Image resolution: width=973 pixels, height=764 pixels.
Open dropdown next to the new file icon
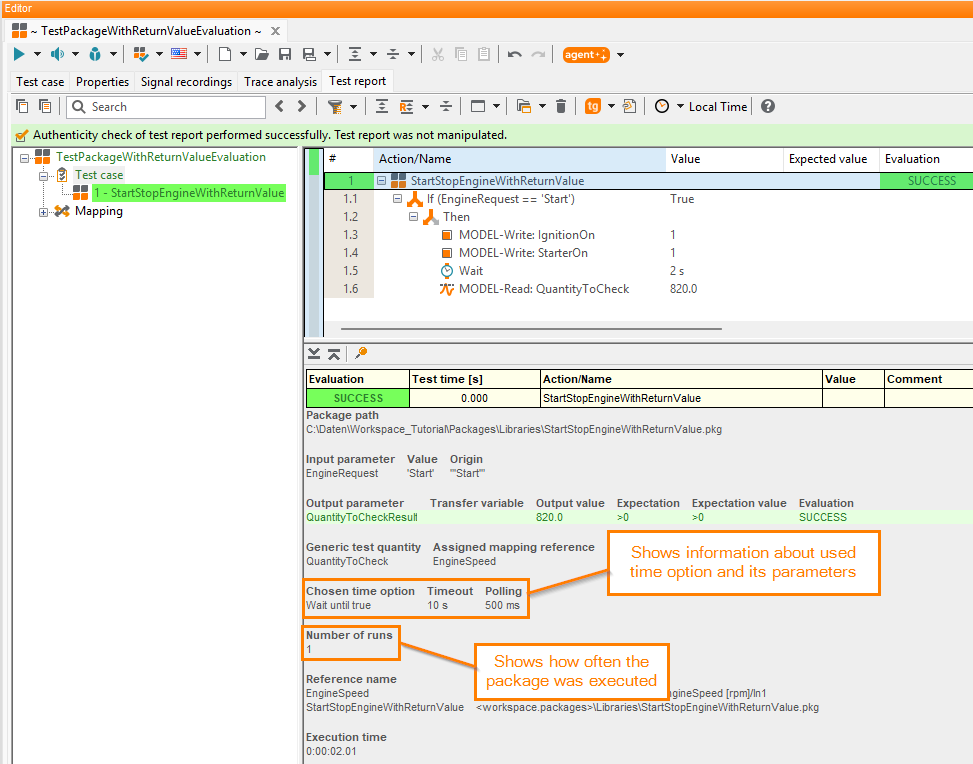point(243,55)
